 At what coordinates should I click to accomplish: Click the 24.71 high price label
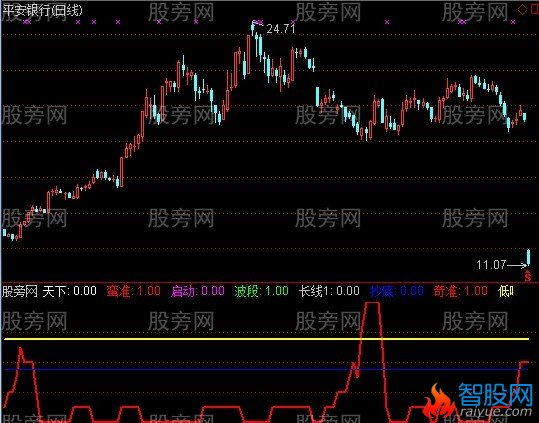pos(281,29)
